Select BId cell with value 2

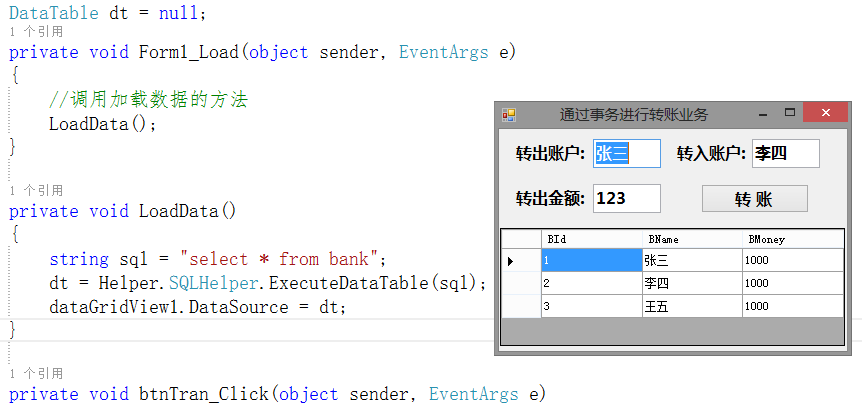(592, 283)
